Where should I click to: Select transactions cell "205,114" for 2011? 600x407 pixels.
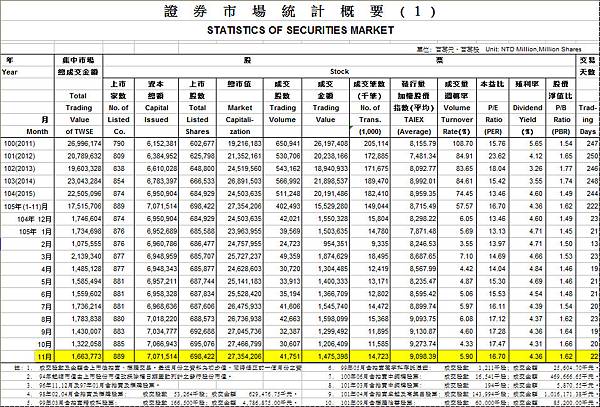(376, 143)
